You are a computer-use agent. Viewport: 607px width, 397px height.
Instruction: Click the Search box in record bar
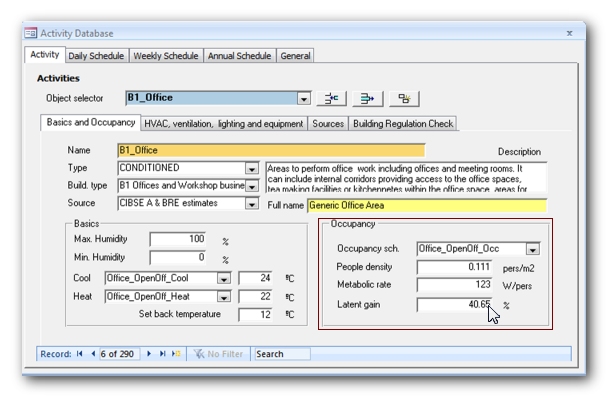[282, 354]
